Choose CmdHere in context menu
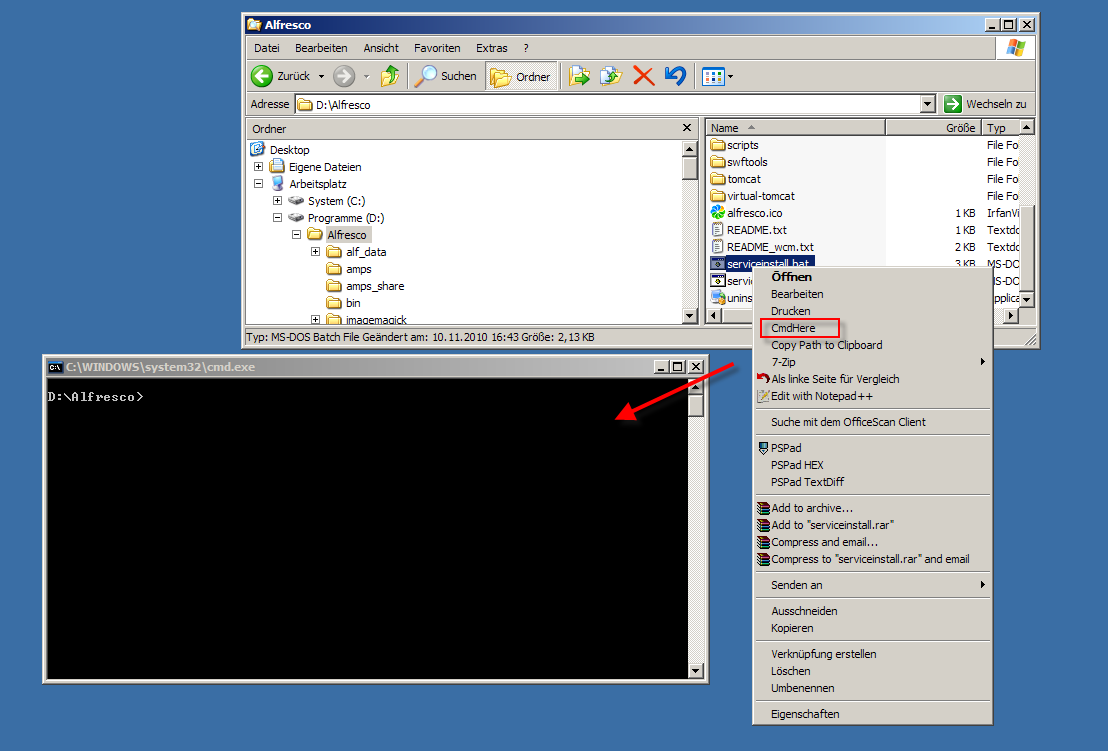The width and height of the screenshot is (1108, 751). [872, 328]
